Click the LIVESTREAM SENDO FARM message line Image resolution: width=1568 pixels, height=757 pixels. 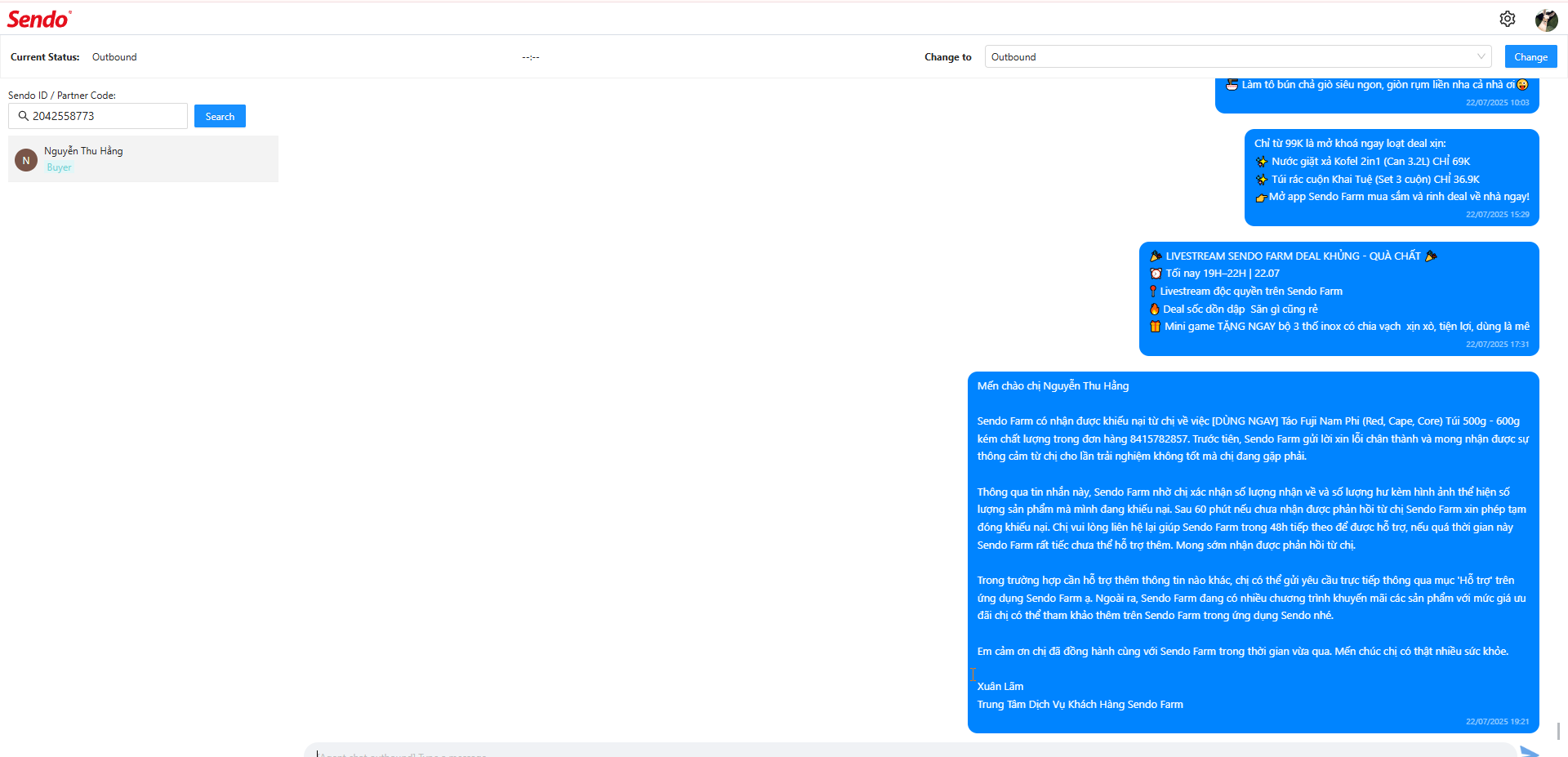[1294, 256]
